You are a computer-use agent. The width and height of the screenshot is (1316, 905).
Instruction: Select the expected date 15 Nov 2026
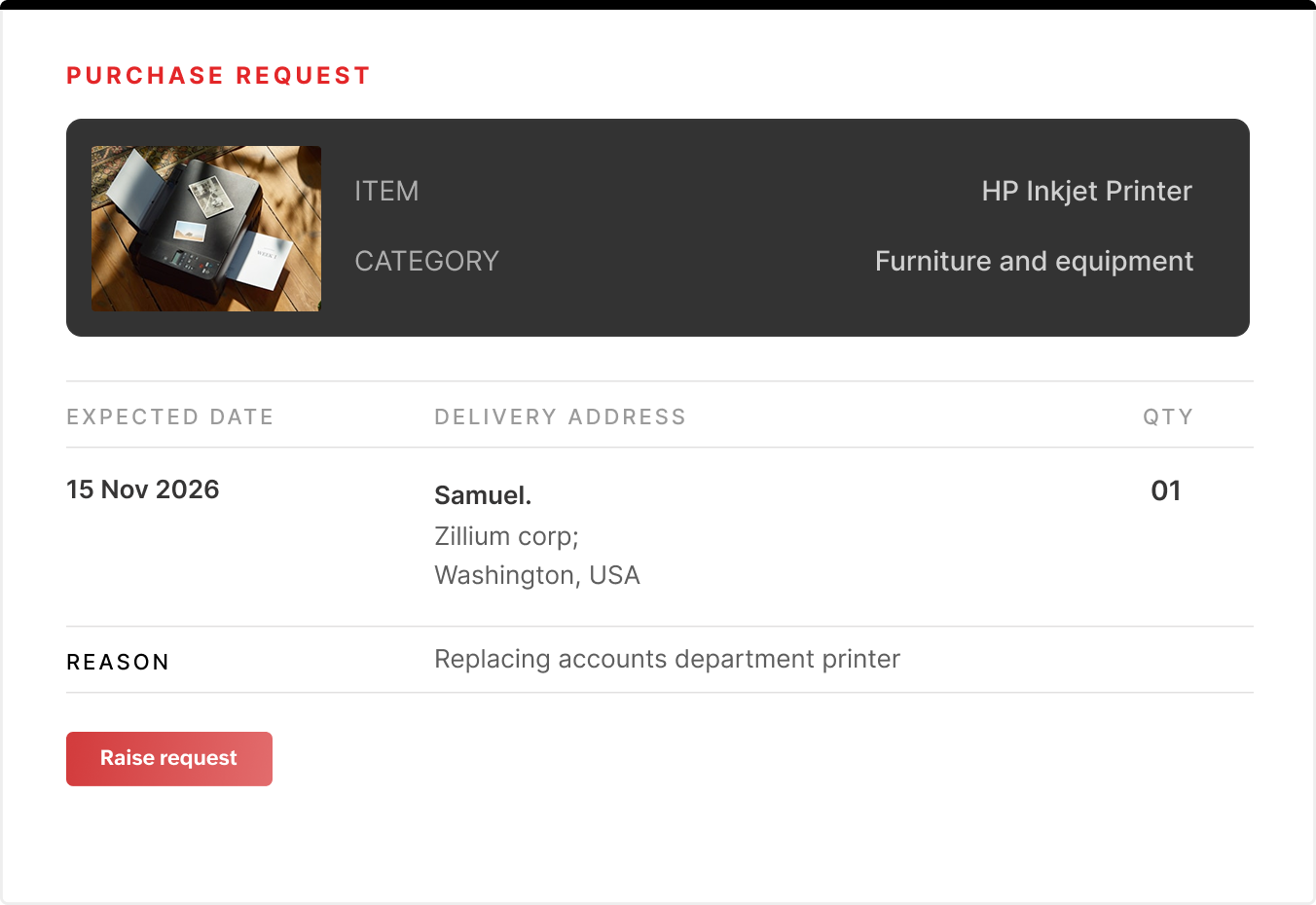click(142, 489)
